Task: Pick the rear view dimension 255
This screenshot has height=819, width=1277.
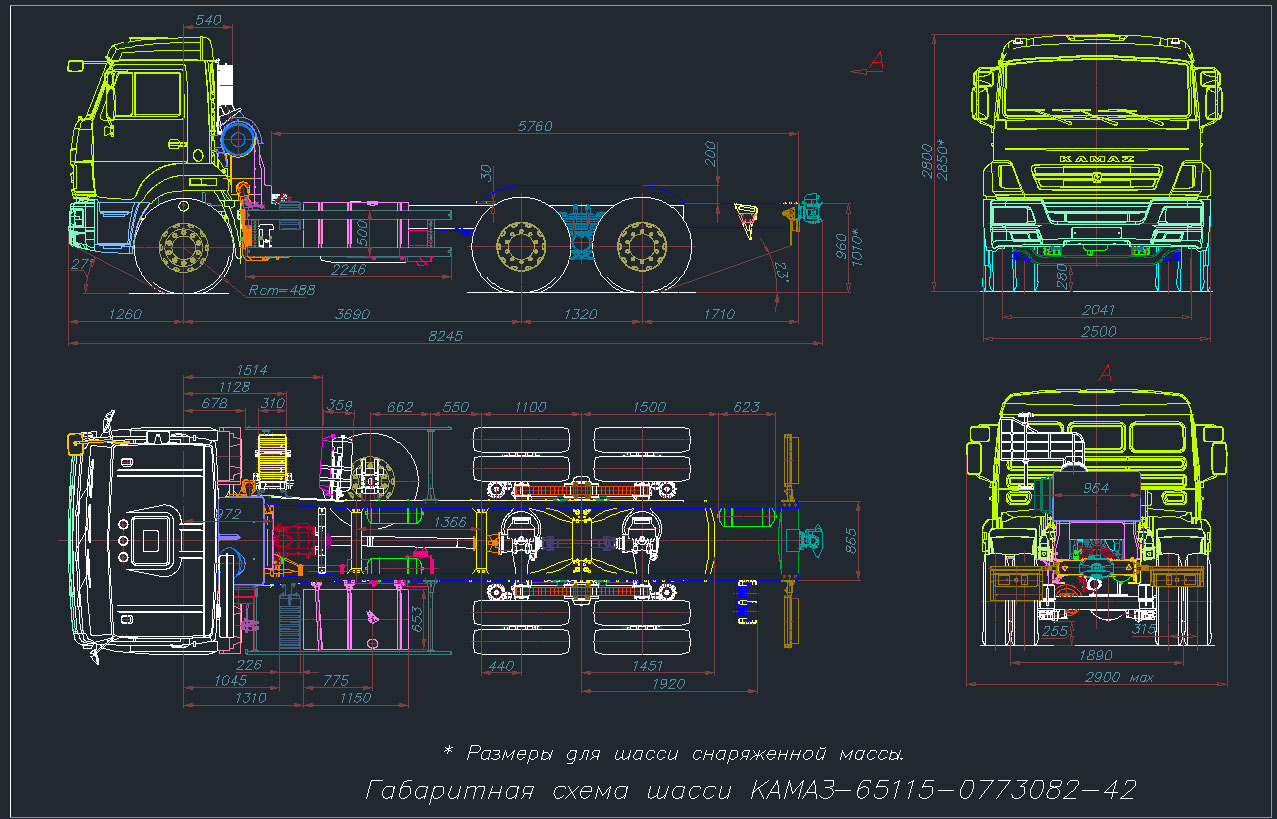Action: pyautogui.click(x=1055, y=630)
